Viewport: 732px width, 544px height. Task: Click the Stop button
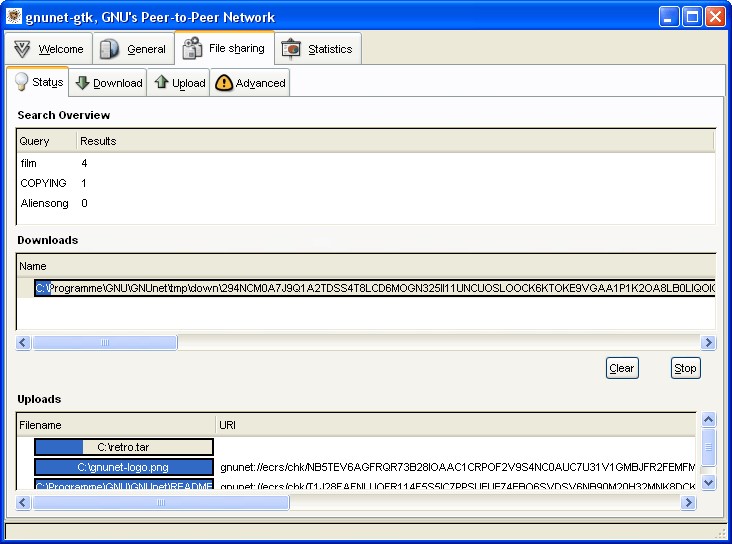click(x=685, y=368)
